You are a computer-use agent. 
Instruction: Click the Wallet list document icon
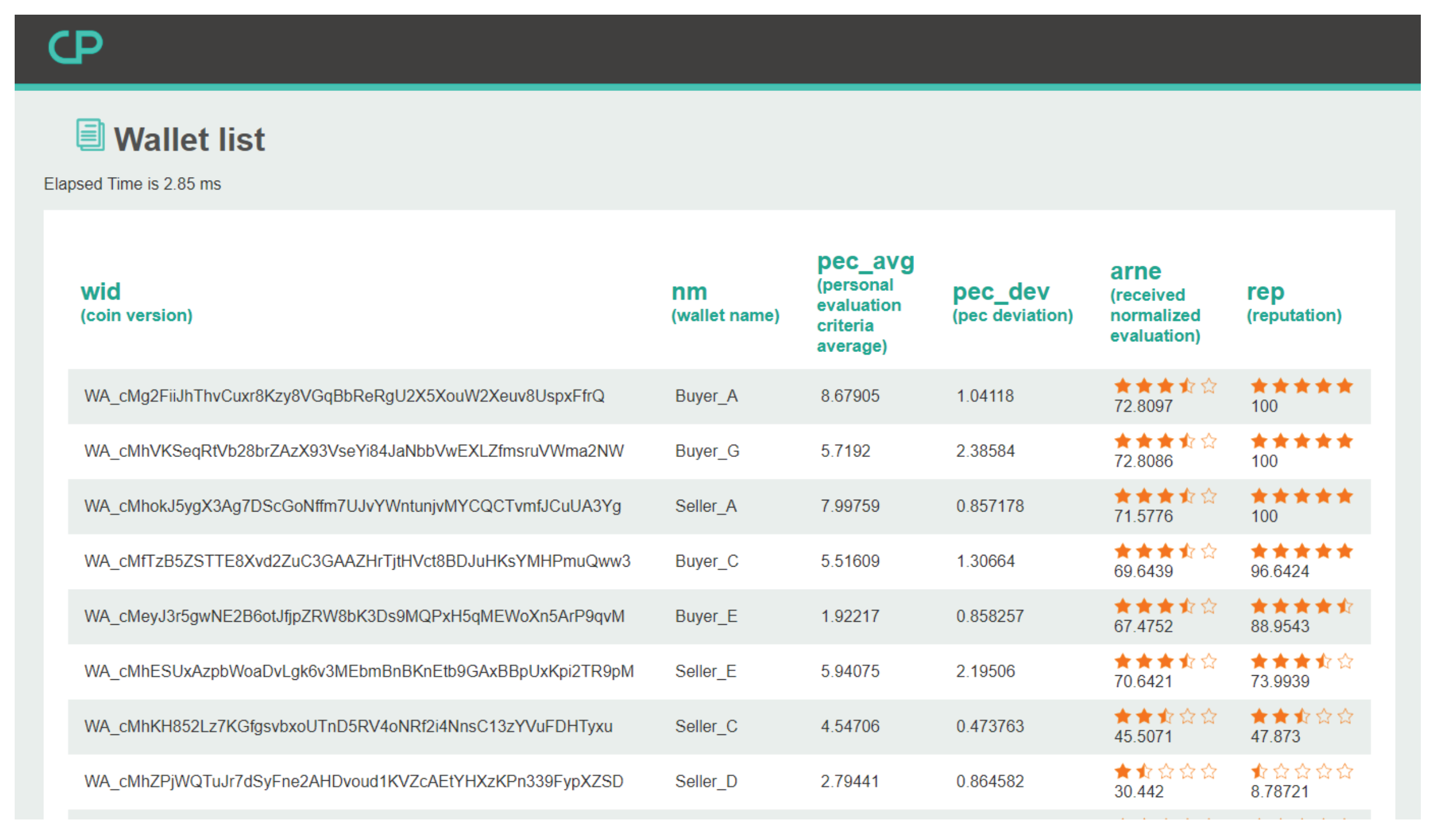(90, 135)
